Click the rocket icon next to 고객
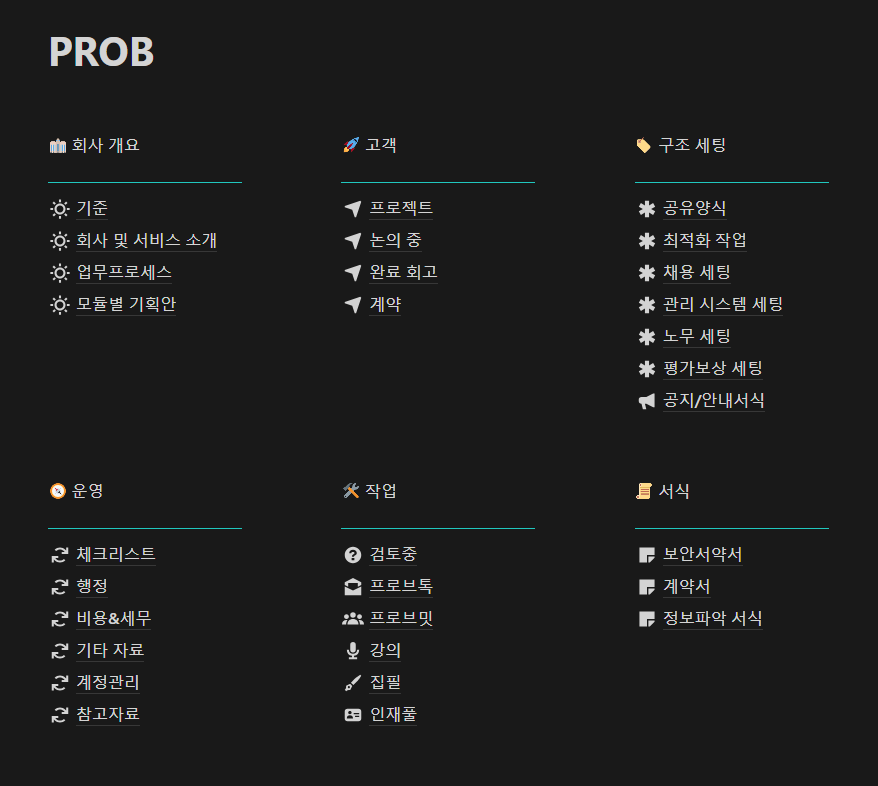Viewport: 878px width, 786px height. pos(351,143)
